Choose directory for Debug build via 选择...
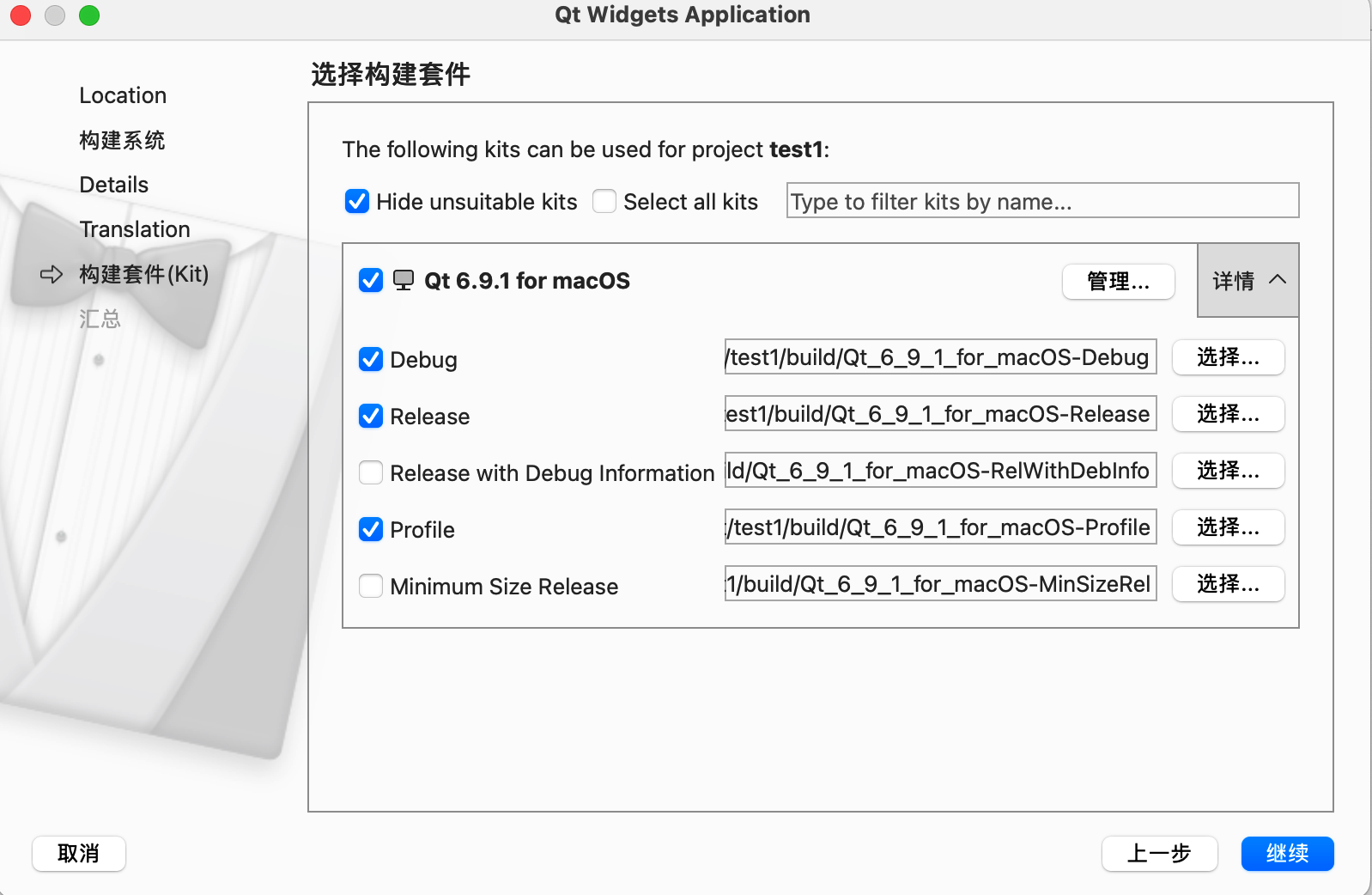Screen dimensions: 1372x895 point(1228,357)
